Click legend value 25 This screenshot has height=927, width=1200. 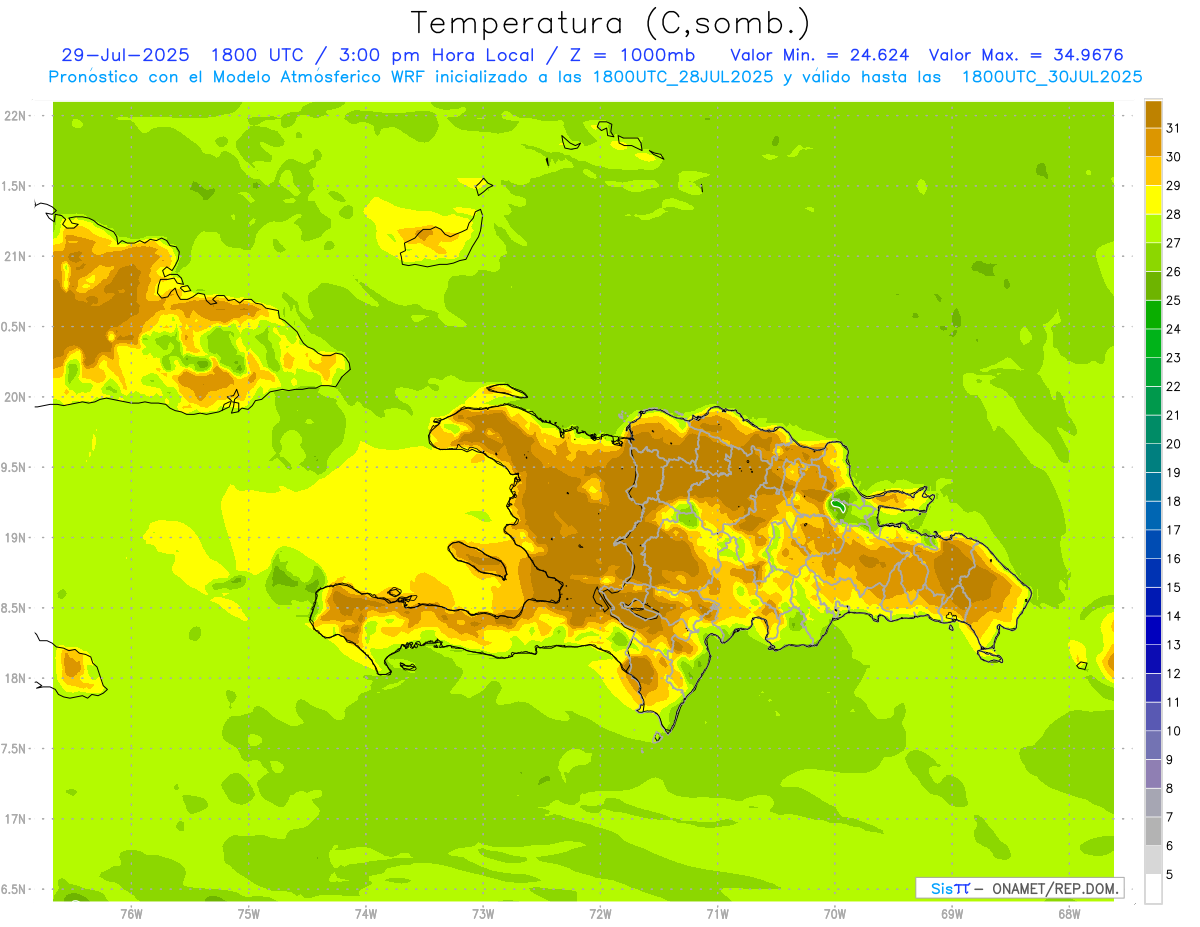coord(1173,300)
